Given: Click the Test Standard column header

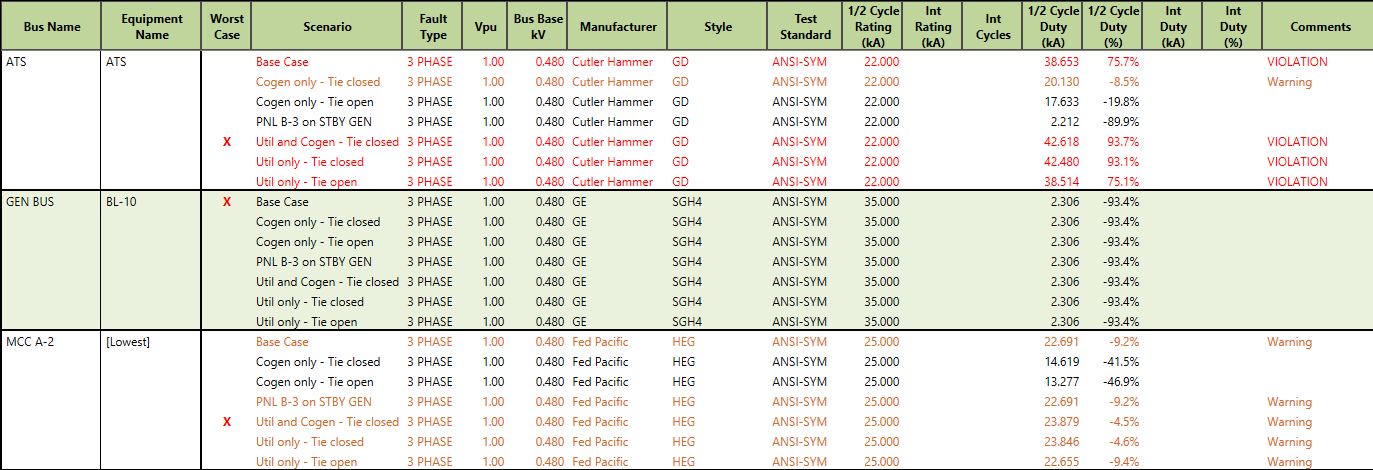Looking at the screenshot, I should click(x=805, y=27).
